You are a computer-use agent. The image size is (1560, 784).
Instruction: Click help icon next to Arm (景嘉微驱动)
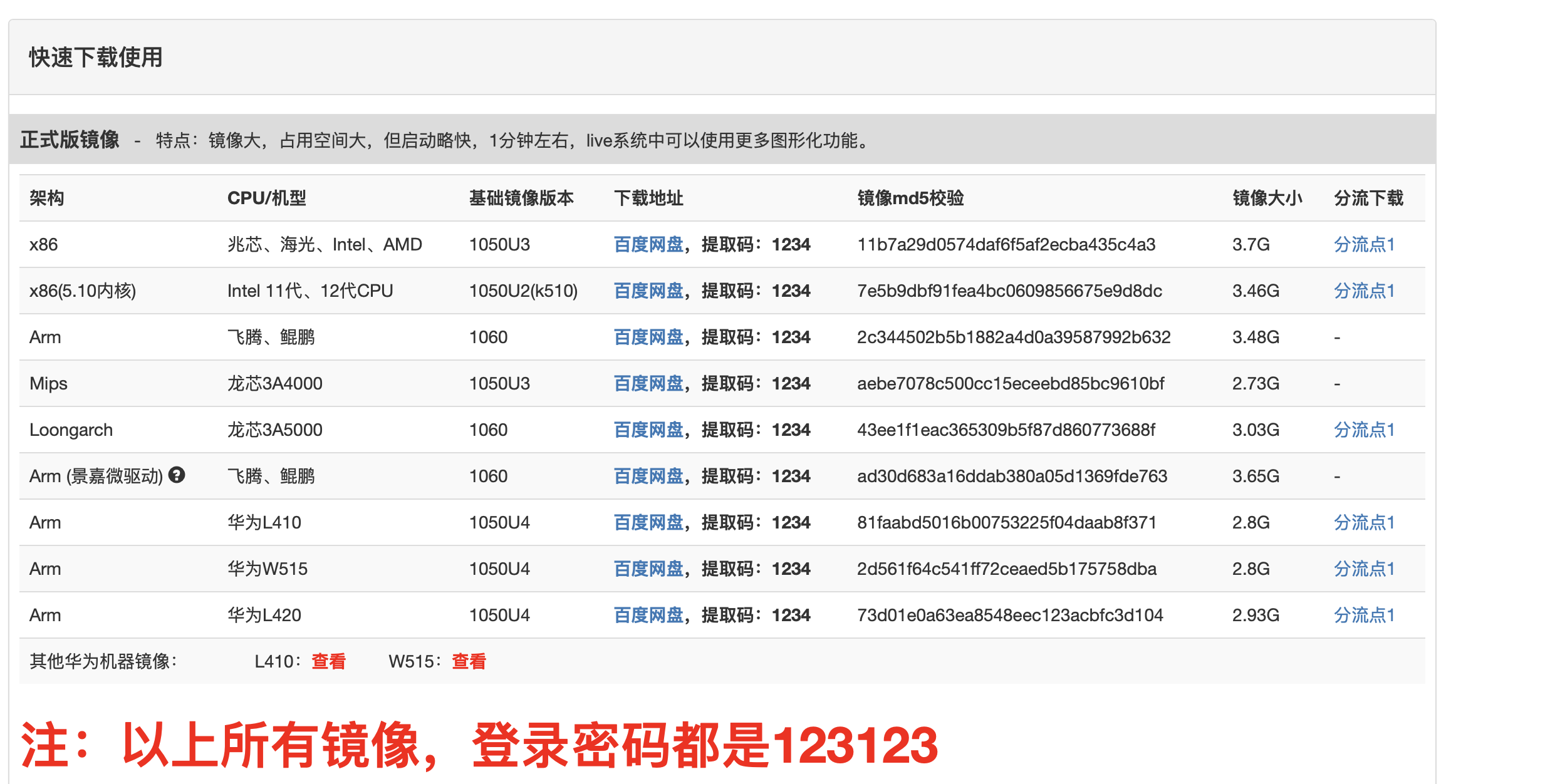point(177,475)
